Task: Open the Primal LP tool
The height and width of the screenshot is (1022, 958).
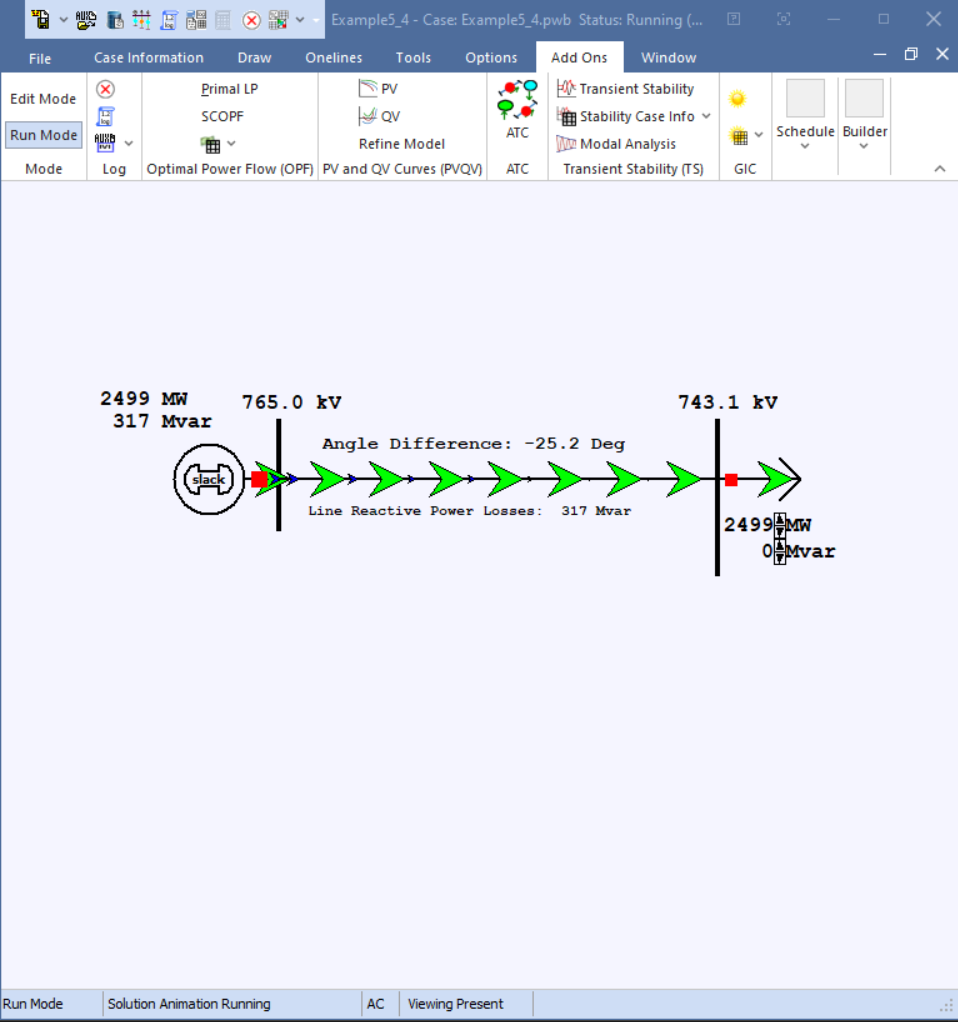Action: [228, 88]
